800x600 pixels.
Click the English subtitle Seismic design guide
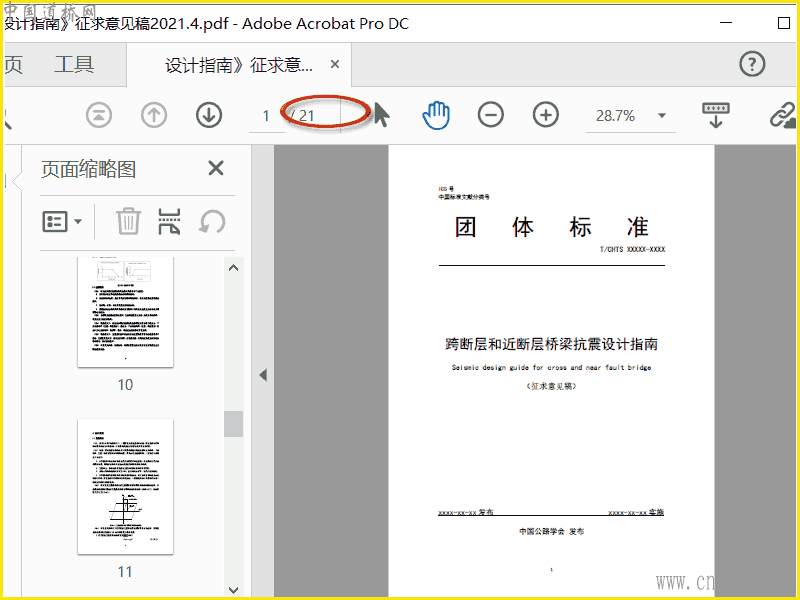[552, 367]
